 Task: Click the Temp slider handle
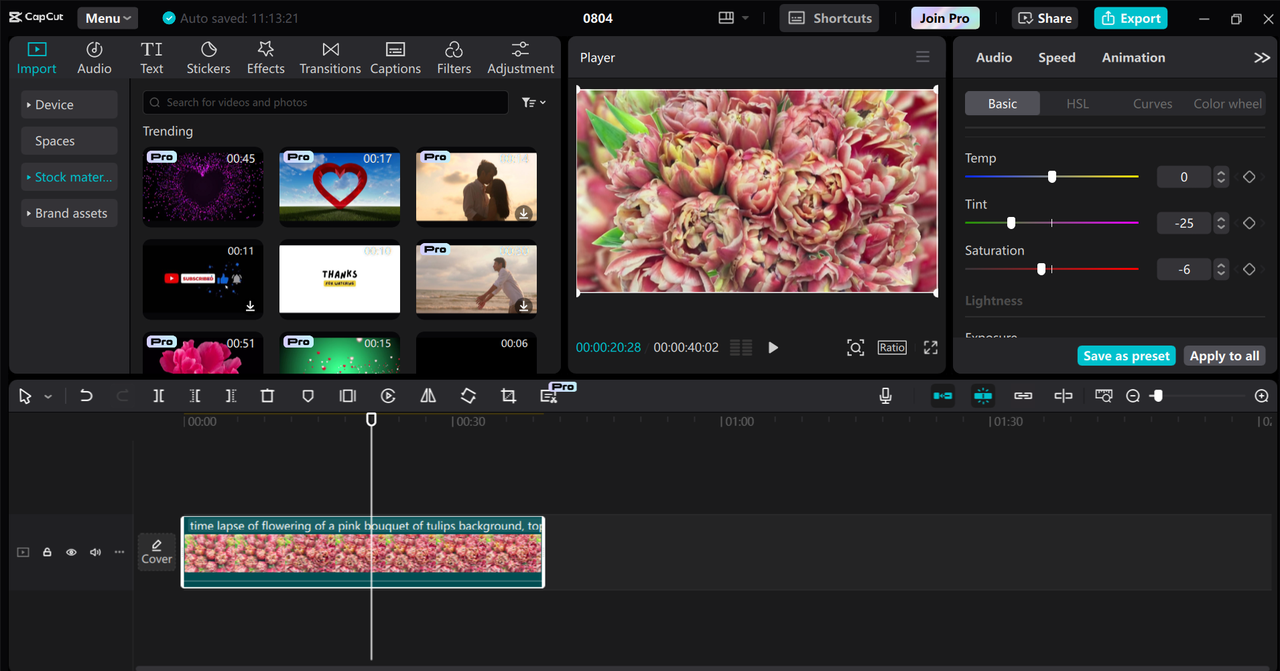point(1052,177)
